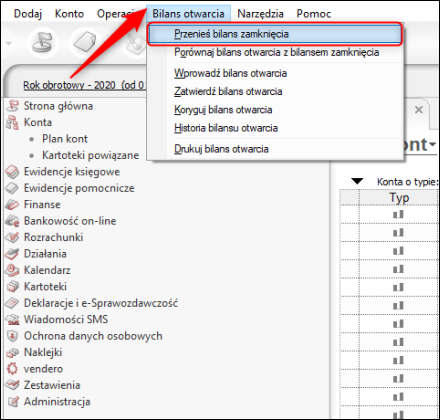Viewport: 440px width, 420px height.
Task: Click the Bankowość on-line icon
Action: [13, 221]
